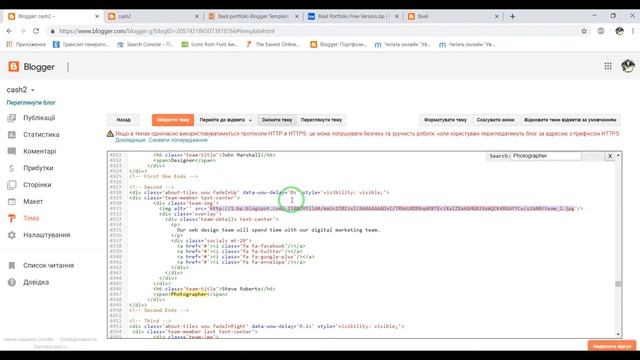
Task: Open The Easiest Online bookmark
Action: (273, 44)
